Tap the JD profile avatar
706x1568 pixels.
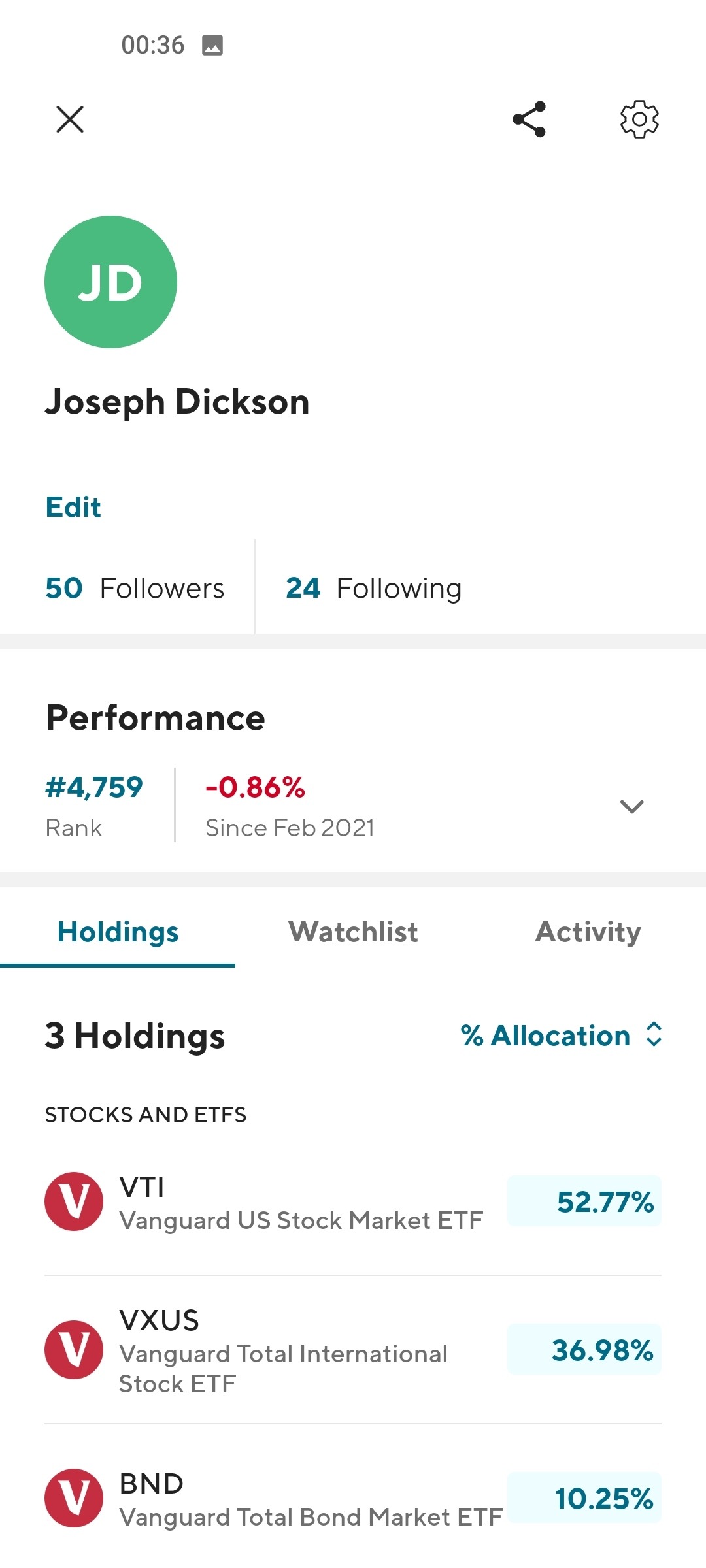110,282
